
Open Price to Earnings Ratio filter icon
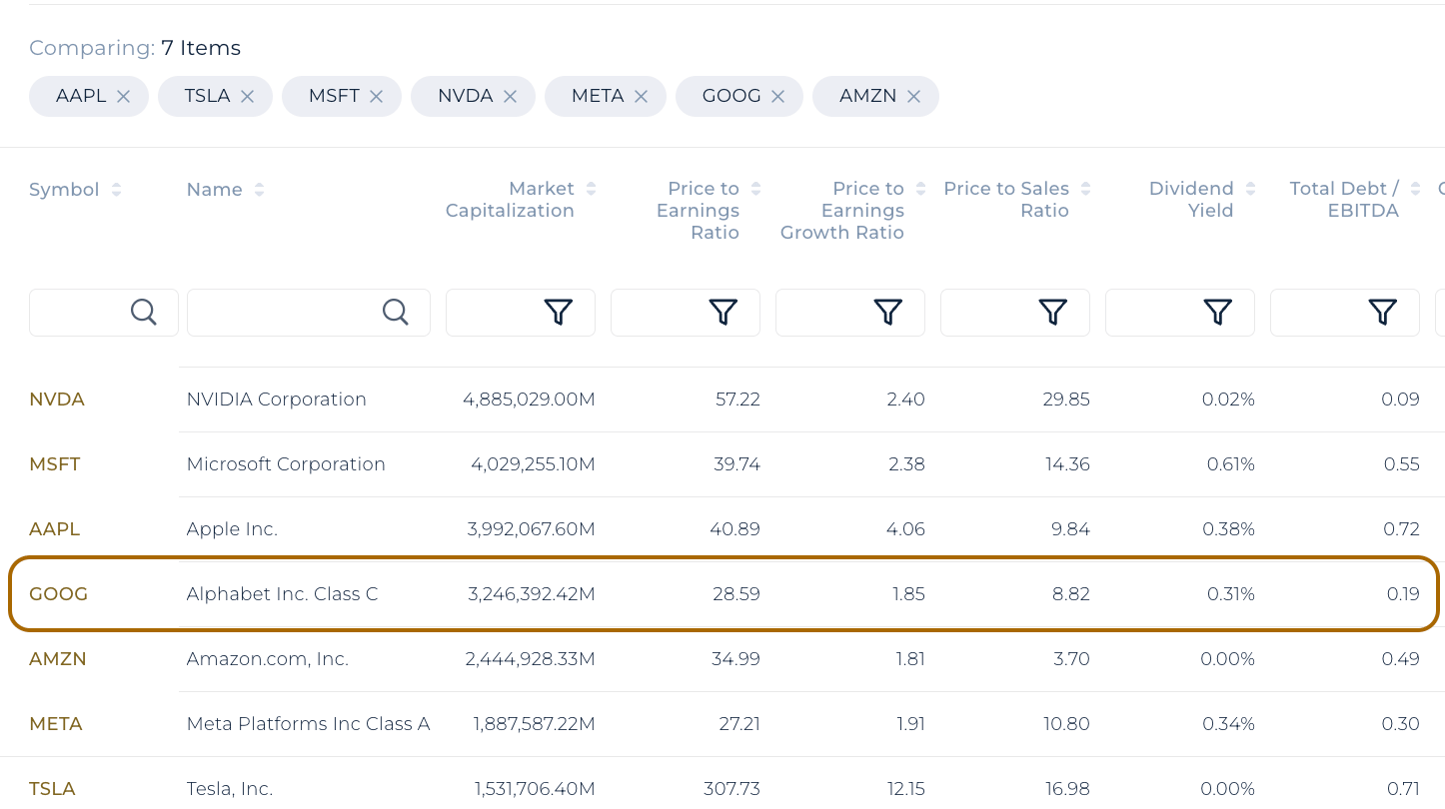pos(723,313)
